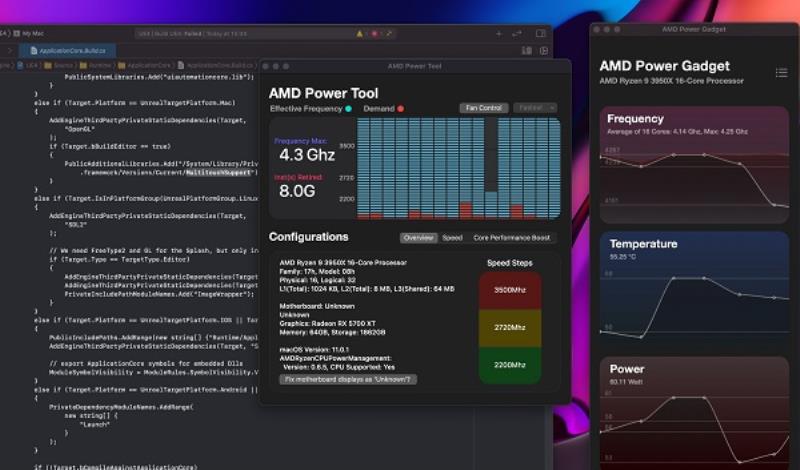
Task: Open the Core Performance Boost tab
Action: coord(512,238)
